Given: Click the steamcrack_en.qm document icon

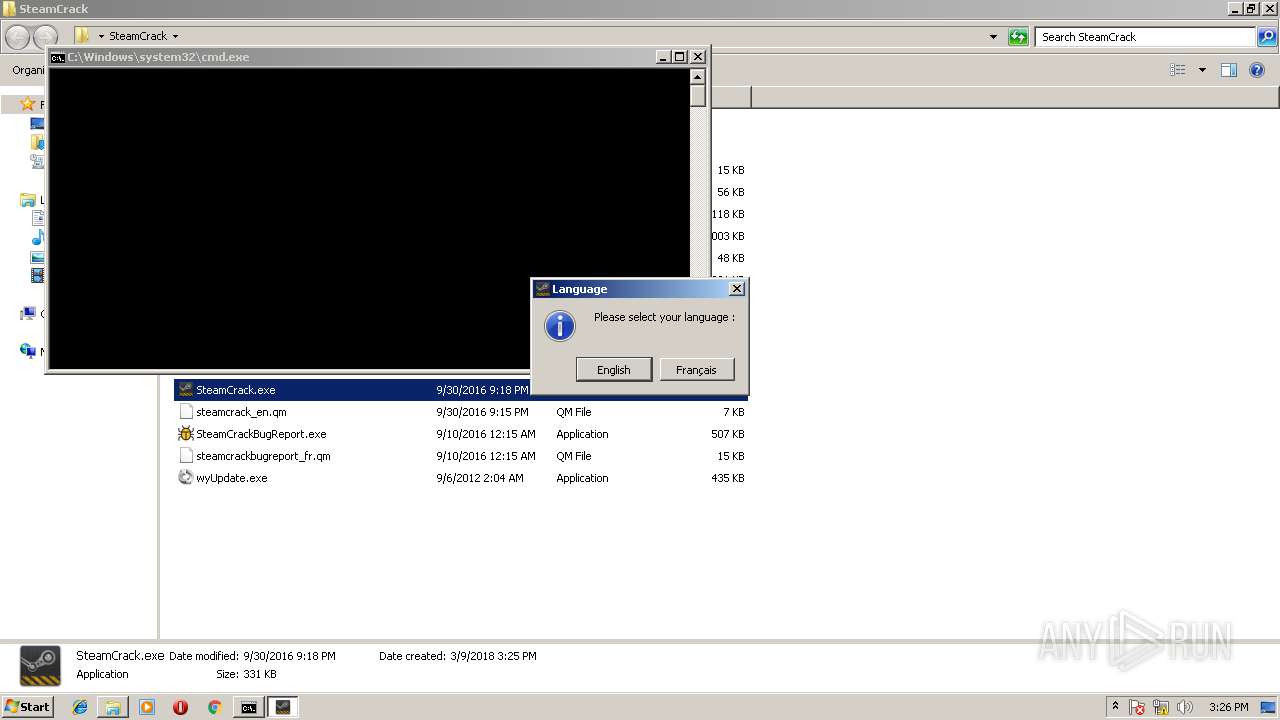Looking at the screenshot, I should [x=185, y=412].
